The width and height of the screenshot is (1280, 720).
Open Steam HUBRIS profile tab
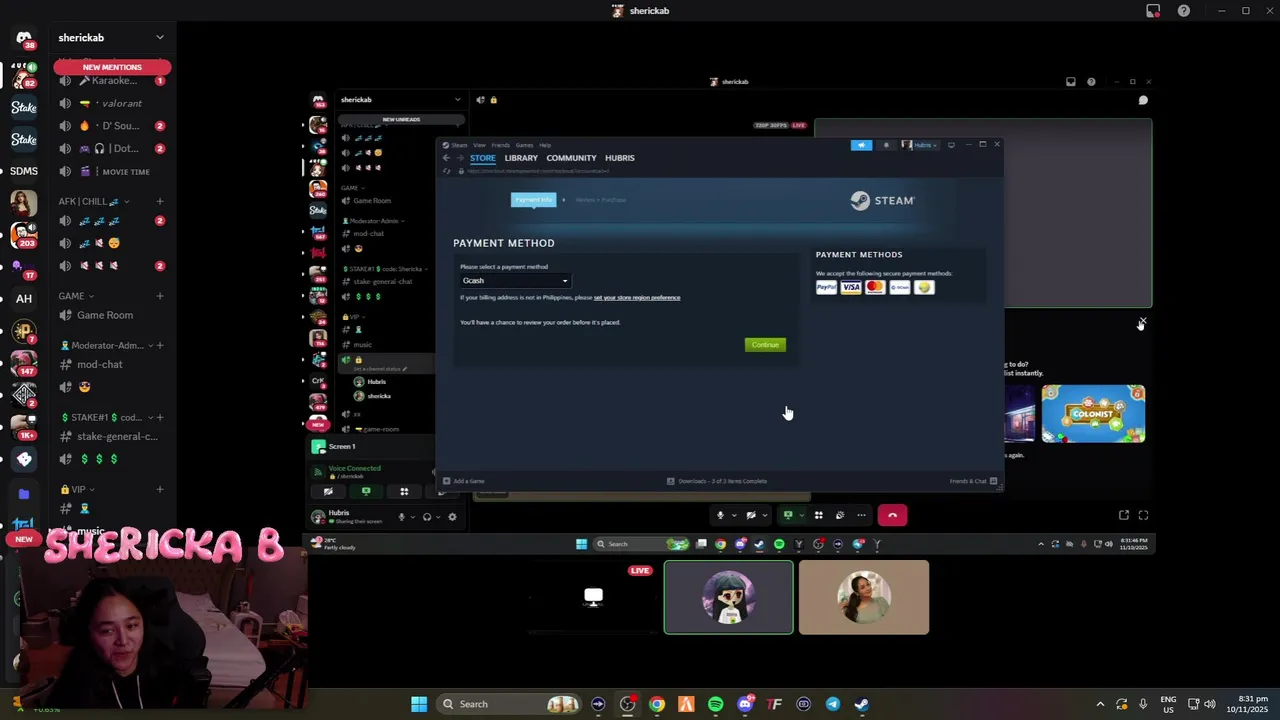click(x=619, y=158)
